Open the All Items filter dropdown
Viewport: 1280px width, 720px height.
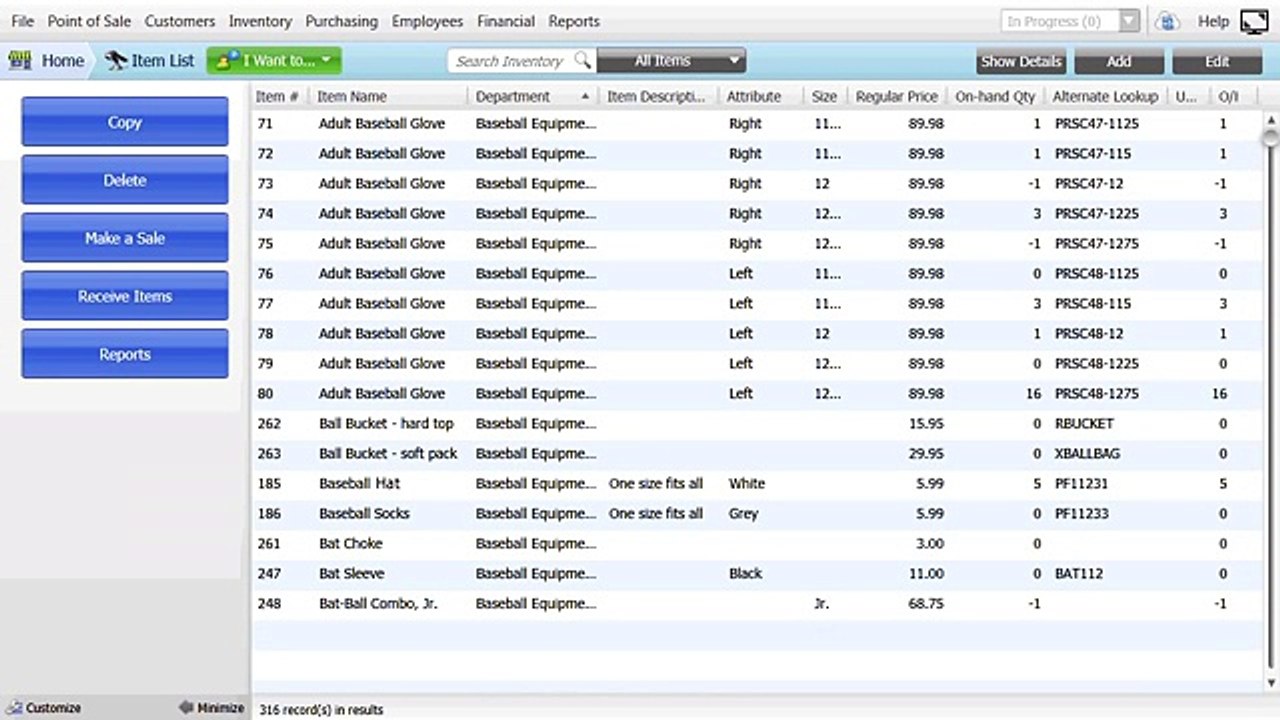click(671, 61)
